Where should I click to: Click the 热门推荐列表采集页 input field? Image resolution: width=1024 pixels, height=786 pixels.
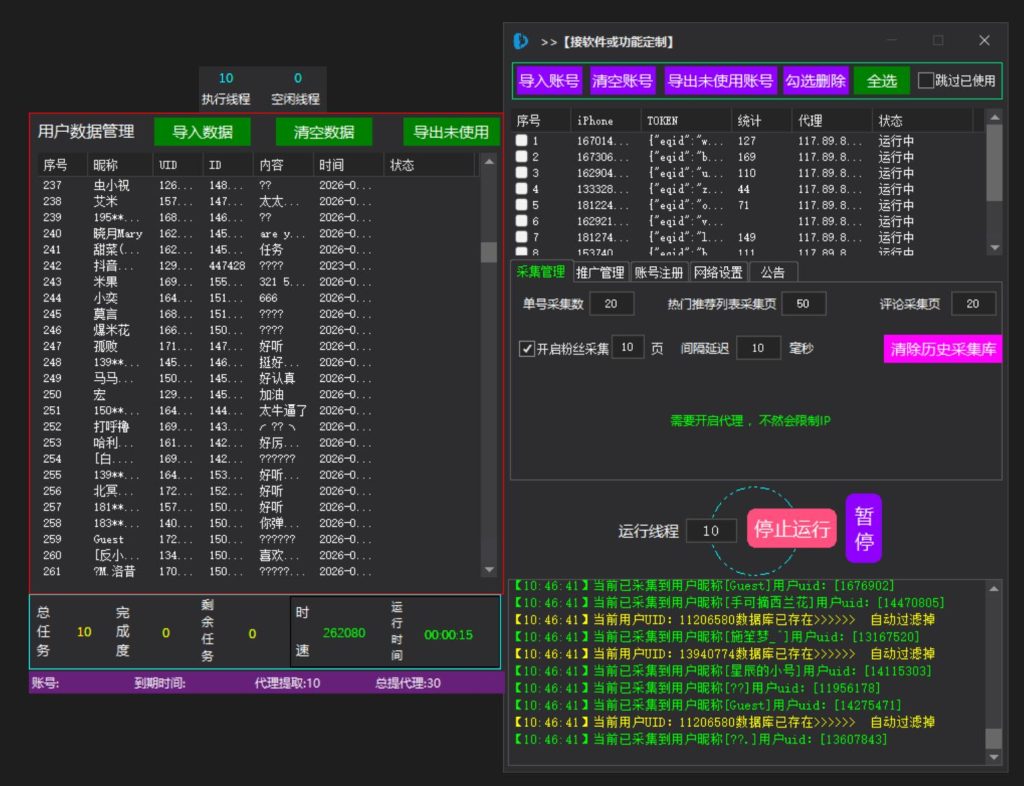(803, 304)
